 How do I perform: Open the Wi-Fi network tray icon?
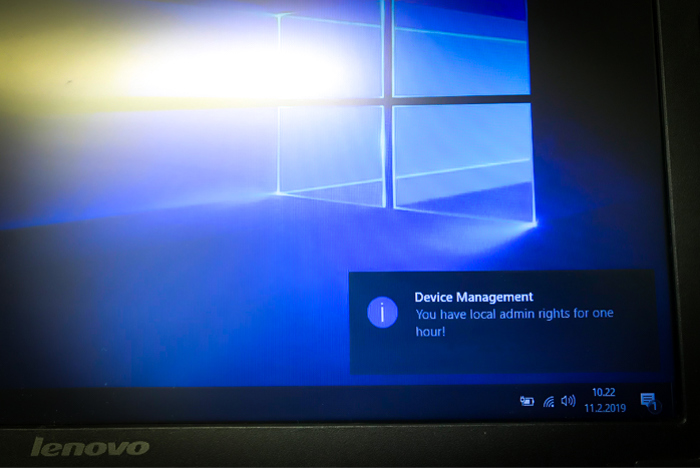click(549, 401)
